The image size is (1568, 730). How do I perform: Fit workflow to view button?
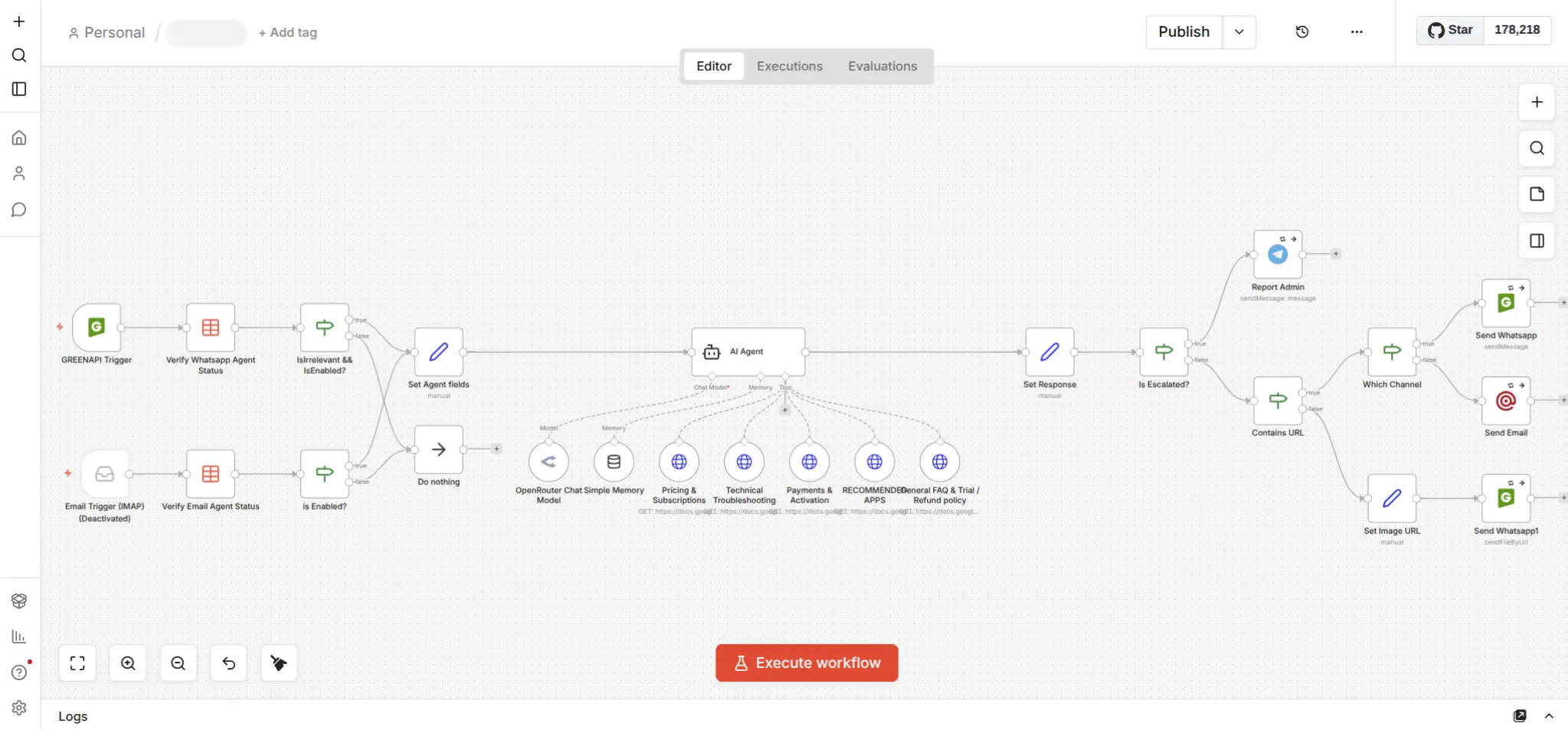coord(77,663)
